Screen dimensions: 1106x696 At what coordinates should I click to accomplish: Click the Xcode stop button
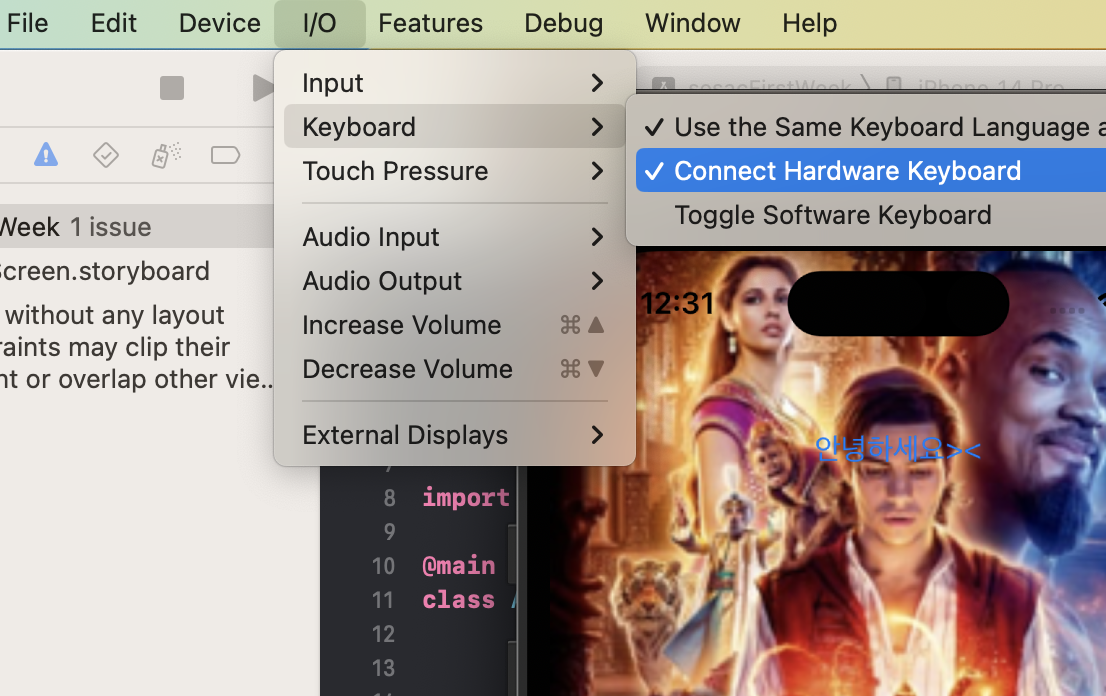pos(171,88)
